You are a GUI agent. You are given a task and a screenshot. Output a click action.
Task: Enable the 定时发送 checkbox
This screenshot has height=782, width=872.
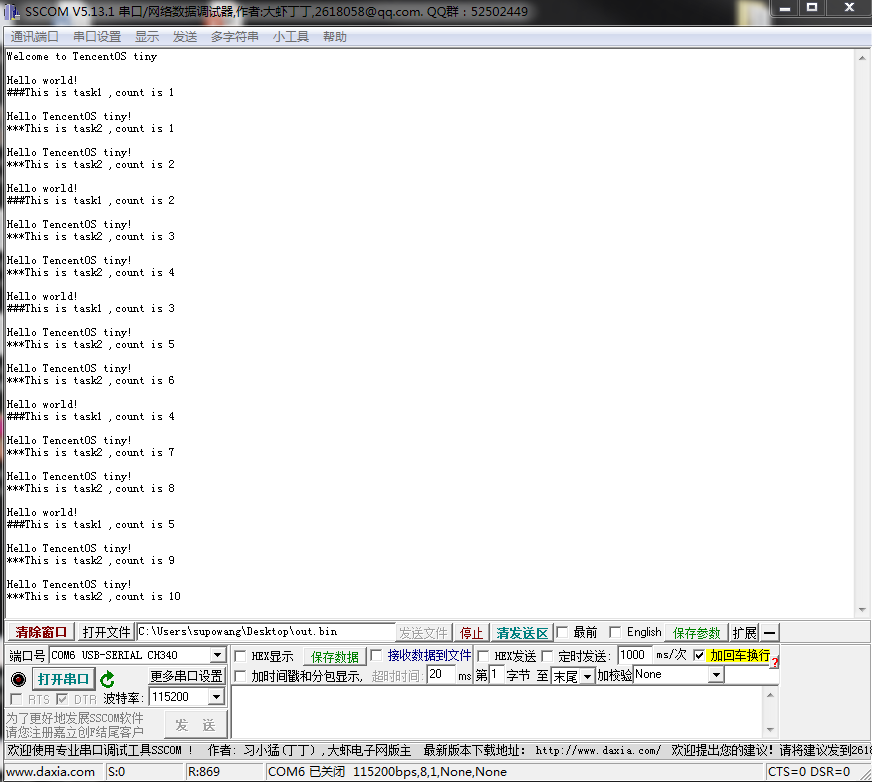point(547,656)
